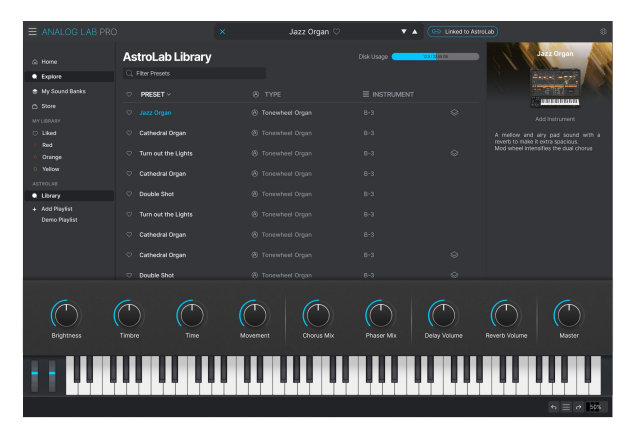Open the settings gear icon

603,31
